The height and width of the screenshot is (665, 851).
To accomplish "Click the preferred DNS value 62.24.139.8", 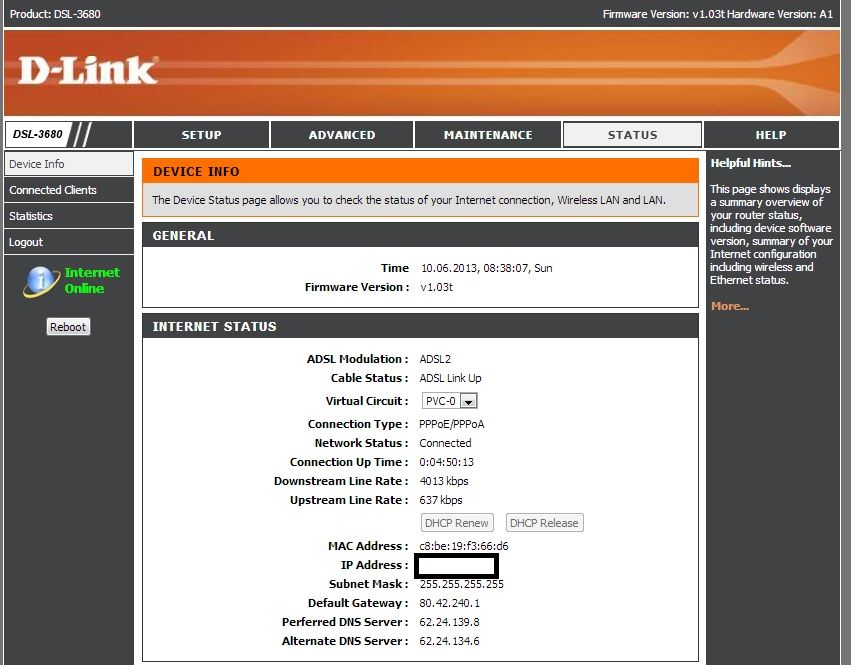I will (449, 622).
